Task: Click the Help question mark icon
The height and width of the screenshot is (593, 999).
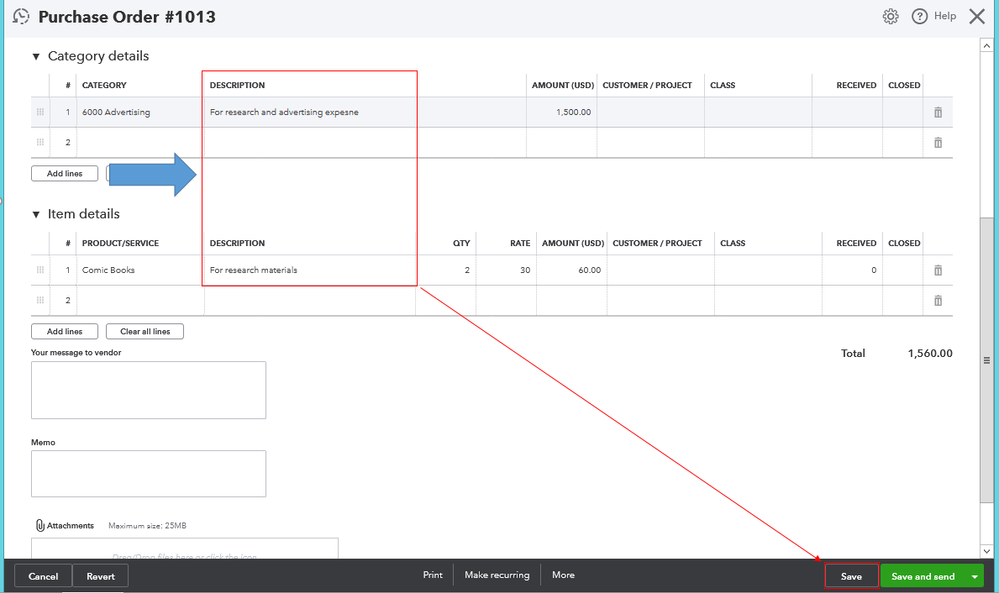Action: [919, 17]
